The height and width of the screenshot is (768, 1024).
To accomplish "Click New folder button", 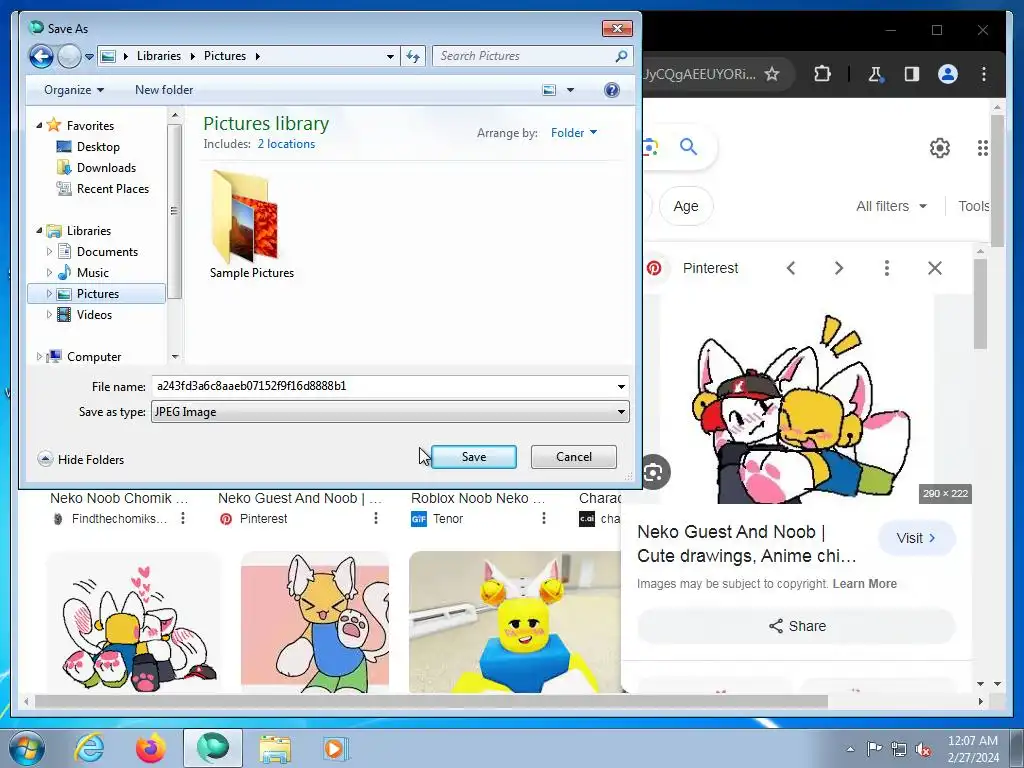I will coord(164,90).
